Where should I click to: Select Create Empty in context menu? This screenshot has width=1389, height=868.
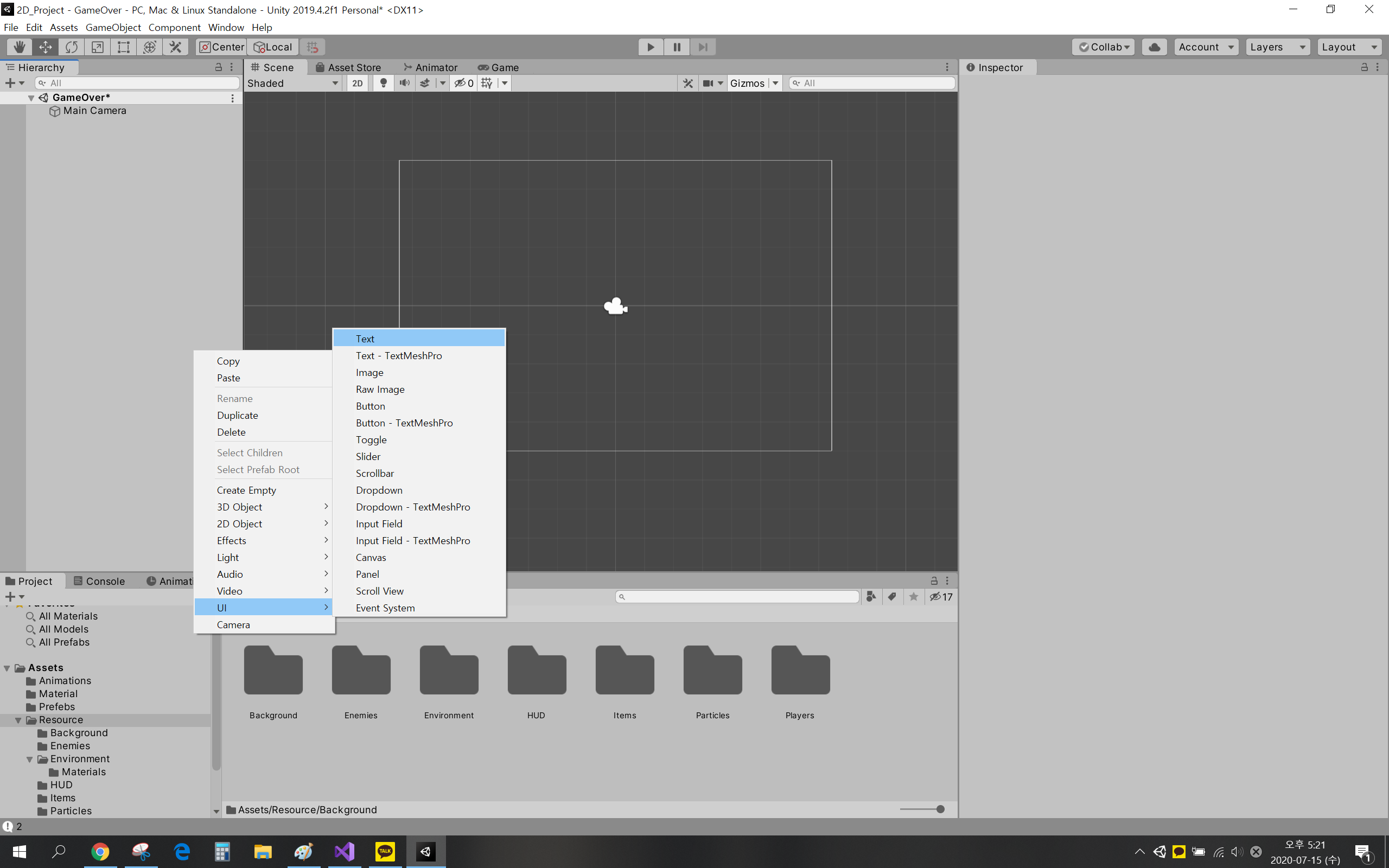click(x=264, y=490)
